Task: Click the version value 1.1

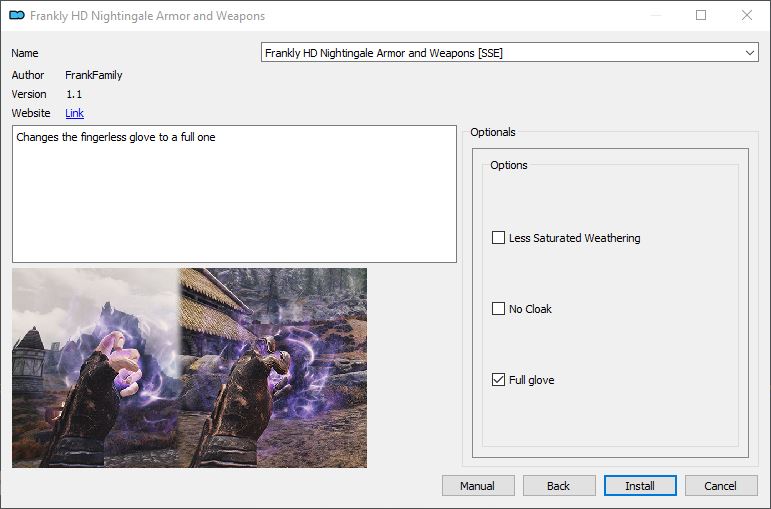Action: point(74,94)
